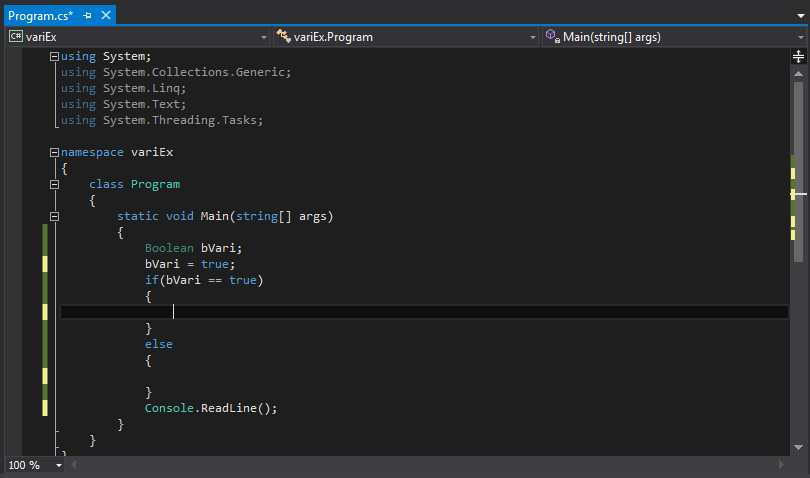
Task: Click 'using System.Text;' line
Action: tap(123, 104)
